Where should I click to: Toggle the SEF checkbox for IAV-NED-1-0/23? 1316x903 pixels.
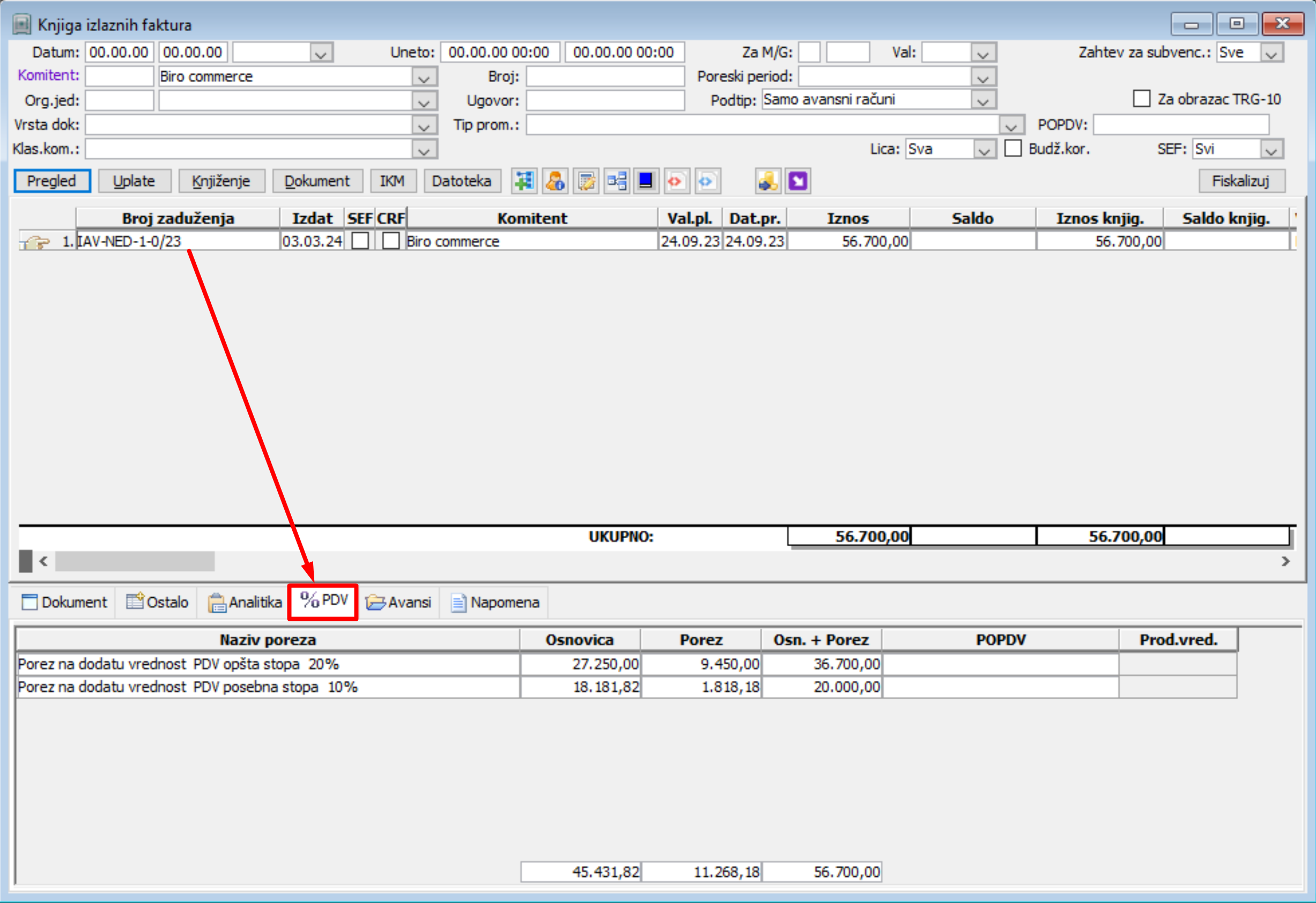point(360,241)
